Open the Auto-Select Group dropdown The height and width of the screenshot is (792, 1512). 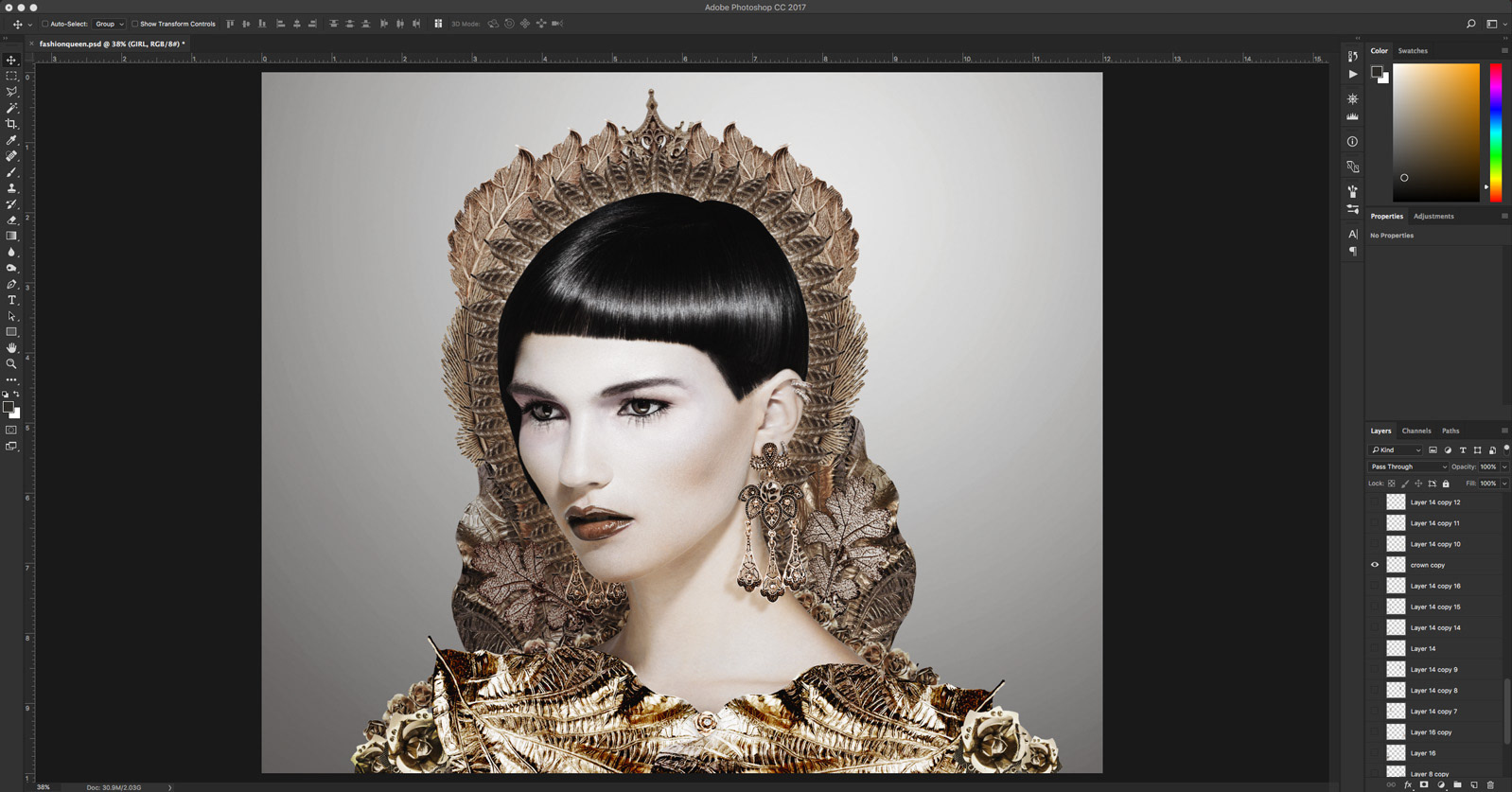coord(109,24)
